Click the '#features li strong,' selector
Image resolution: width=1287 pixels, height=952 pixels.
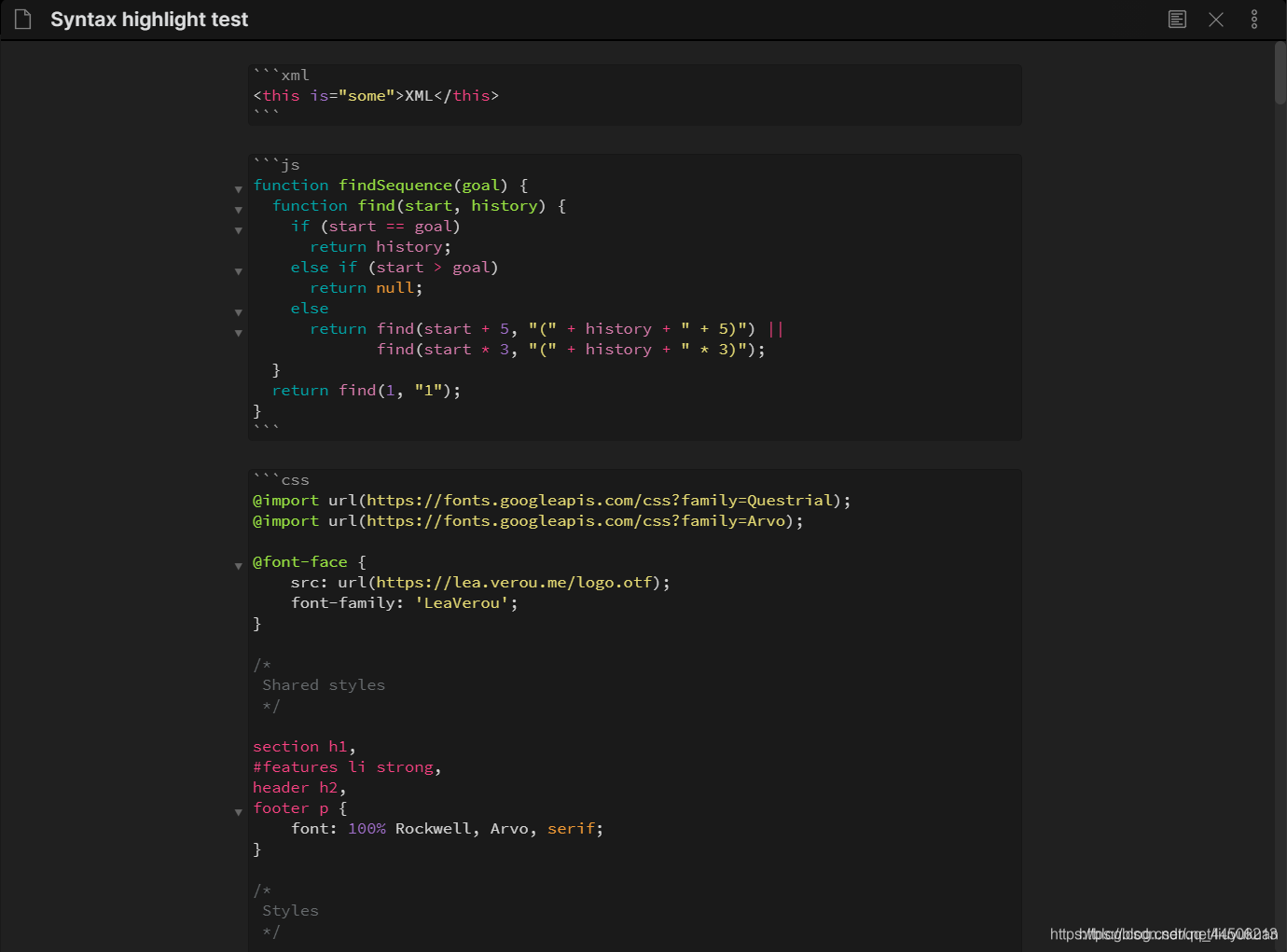347,767
